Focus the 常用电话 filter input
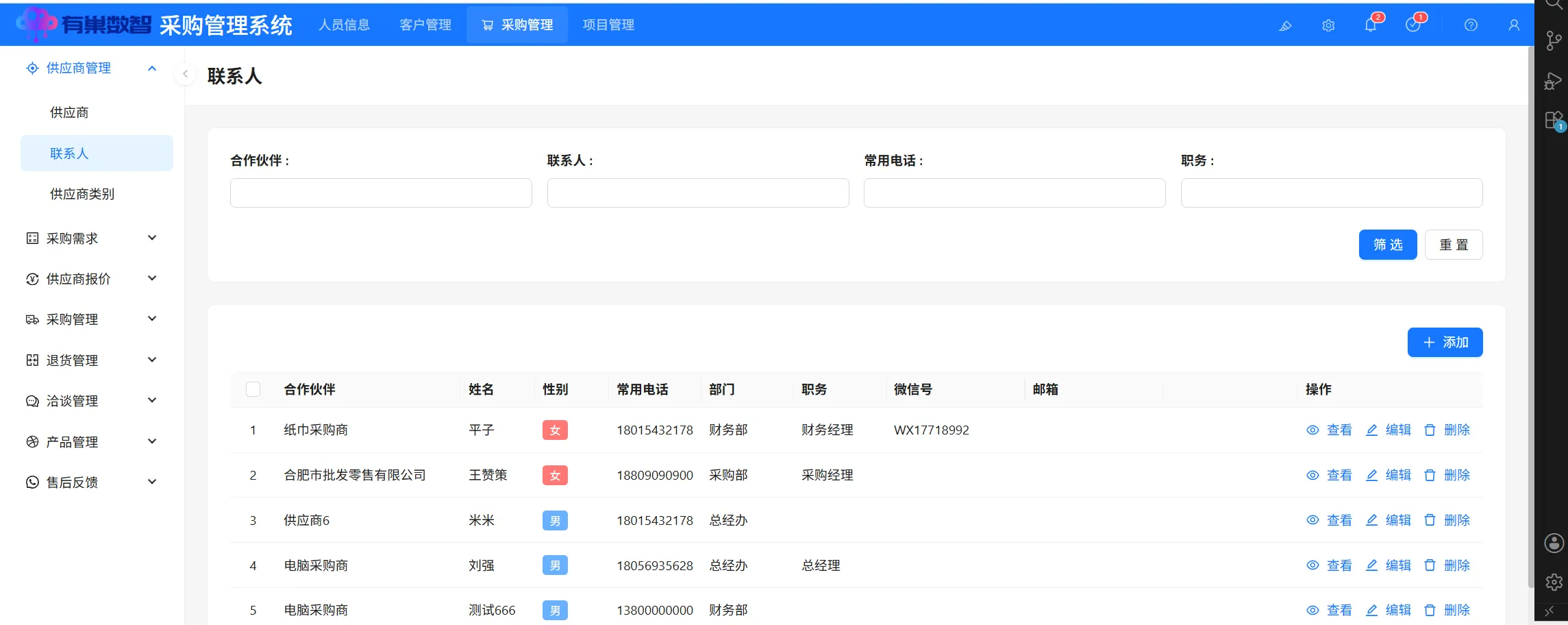Viewport: 1568px width, 625px height. 1015,193
